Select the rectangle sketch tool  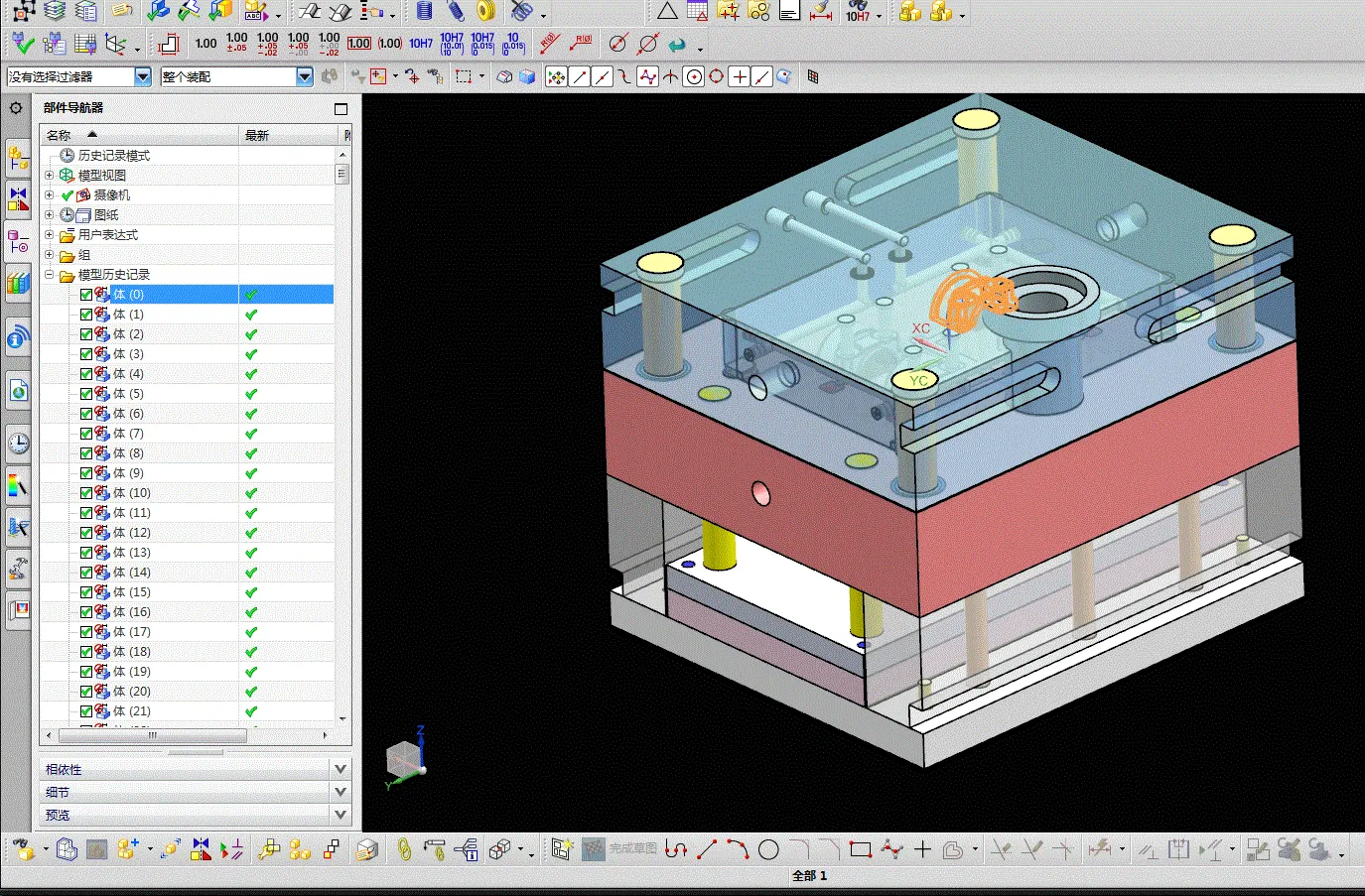861,849
